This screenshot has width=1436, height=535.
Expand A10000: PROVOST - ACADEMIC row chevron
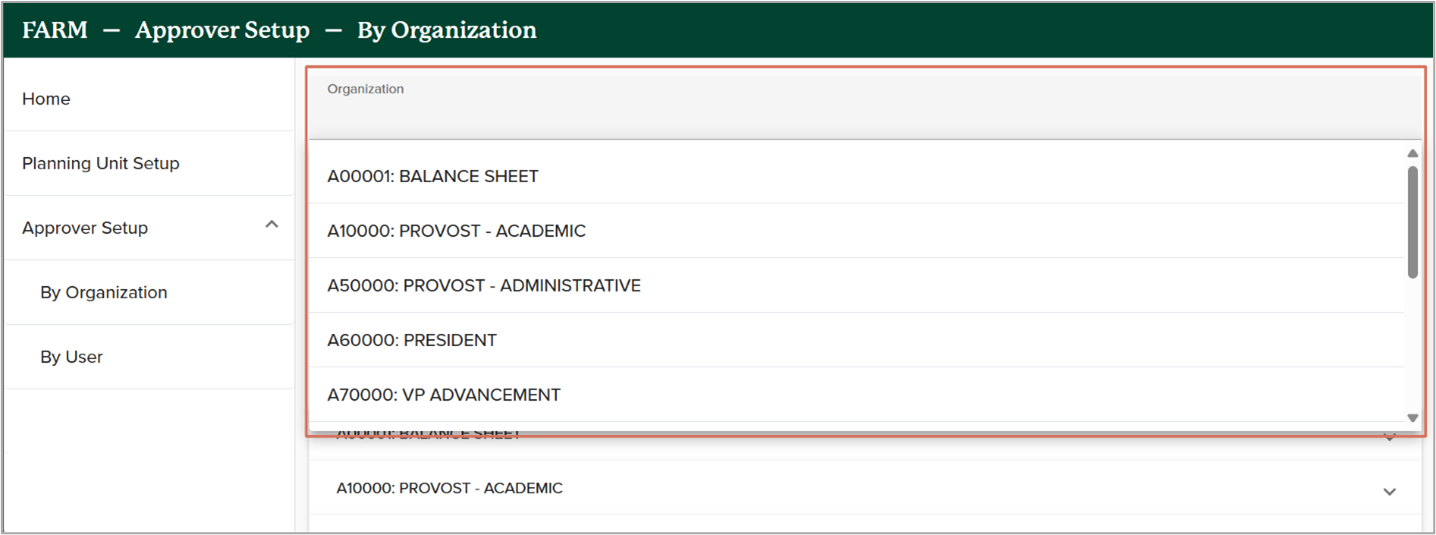tap(1389, 492)
